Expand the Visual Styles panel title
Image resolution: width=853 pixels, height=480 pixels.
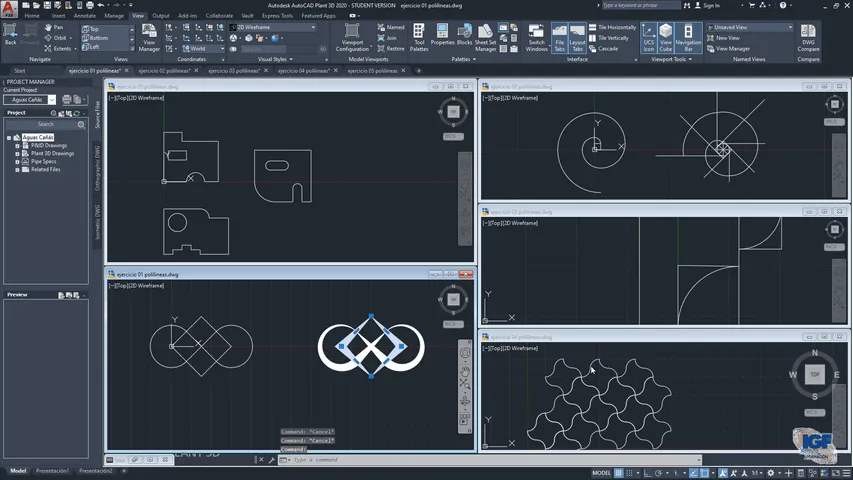(275, 59)
